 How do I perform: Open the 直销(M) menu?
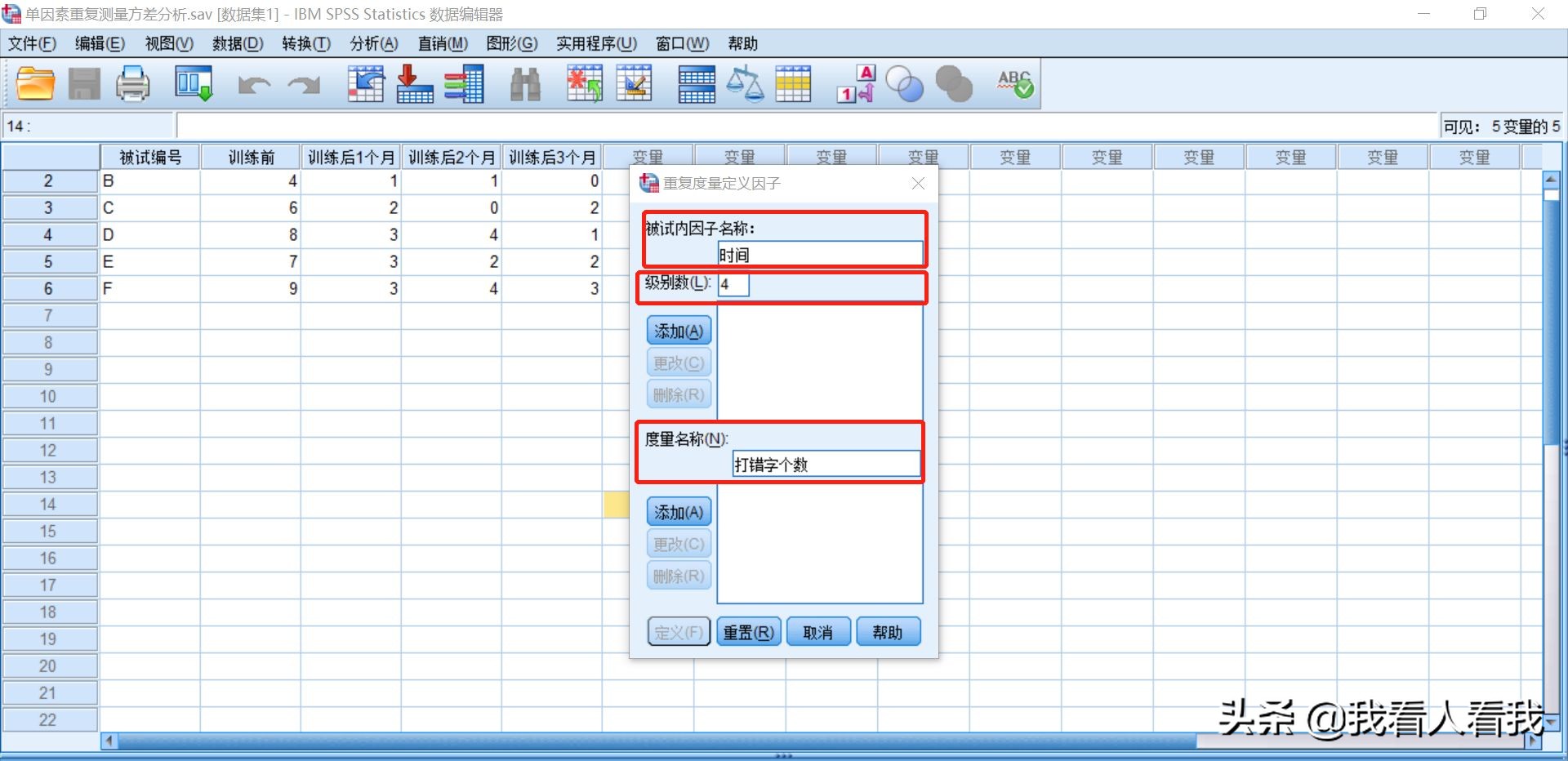(443, 44)
